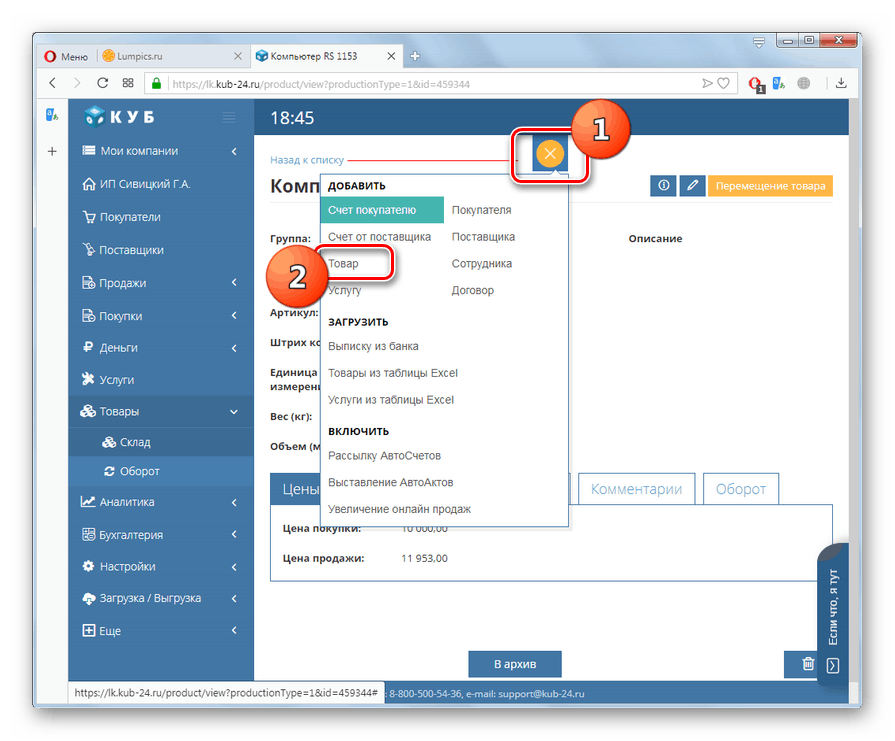Select Товар in the add menu

pyautogui.click(x=343, y=264)
